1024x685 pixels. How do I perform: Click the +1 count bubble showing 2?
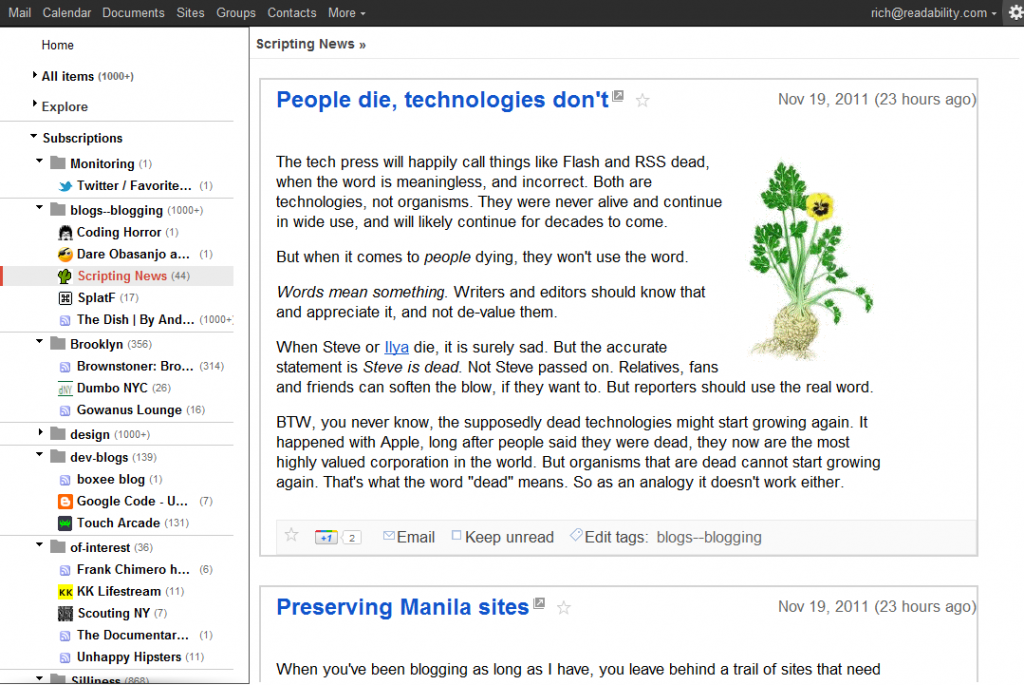tap(351, 538)
